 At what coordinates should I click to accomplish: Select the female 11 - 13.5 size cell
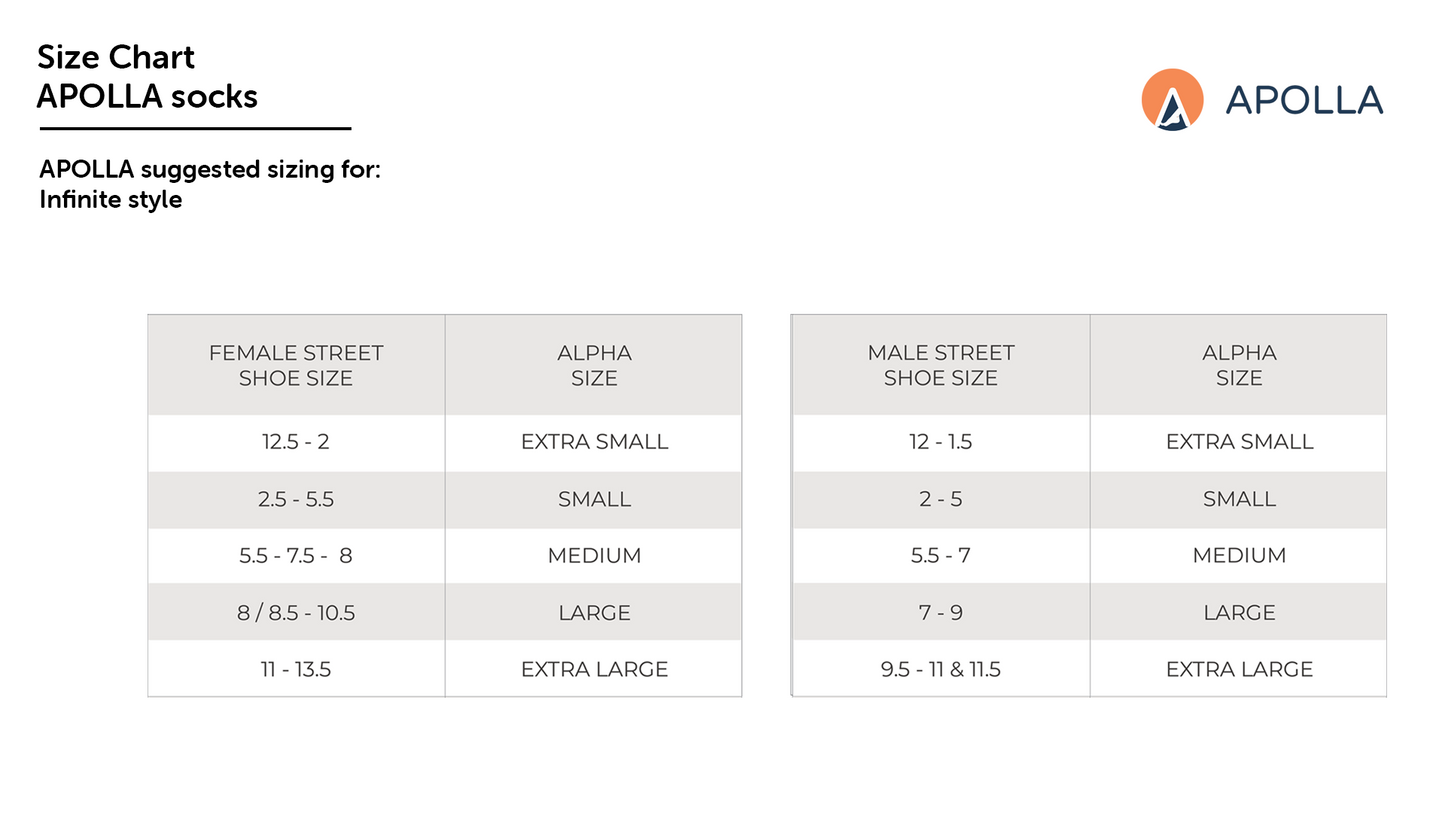click(296, 669)
